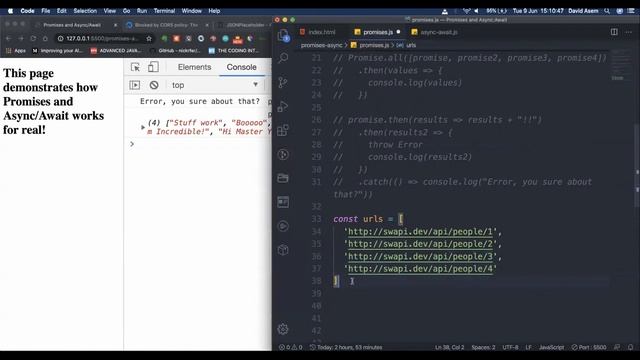Screen dimensions: 640x360
Task: Open the Console tab in DevTools
Action: click(241, 67)
